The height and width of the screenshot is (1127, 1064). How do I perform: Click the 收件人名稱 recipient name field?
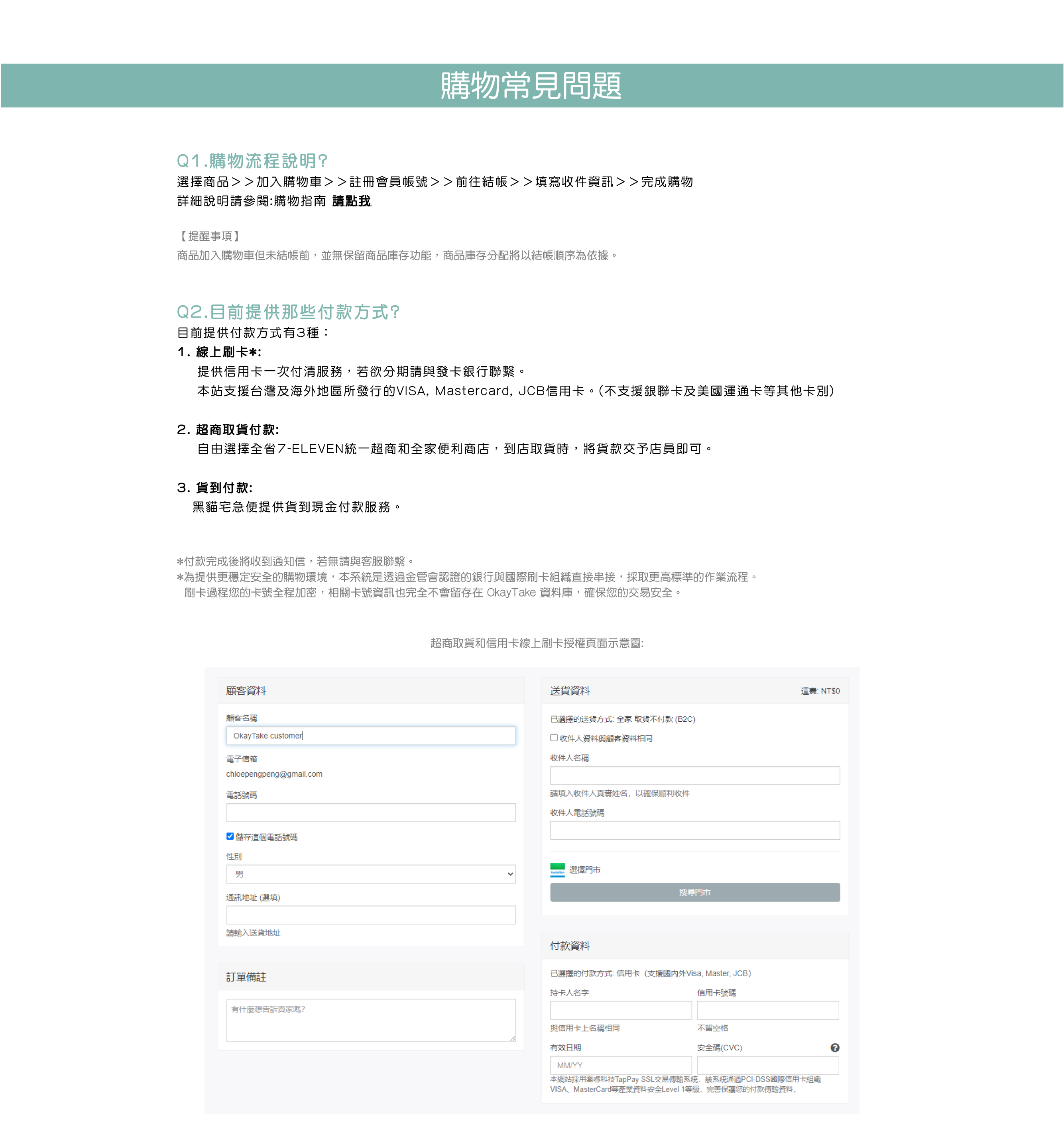click(x=695, y=776)
